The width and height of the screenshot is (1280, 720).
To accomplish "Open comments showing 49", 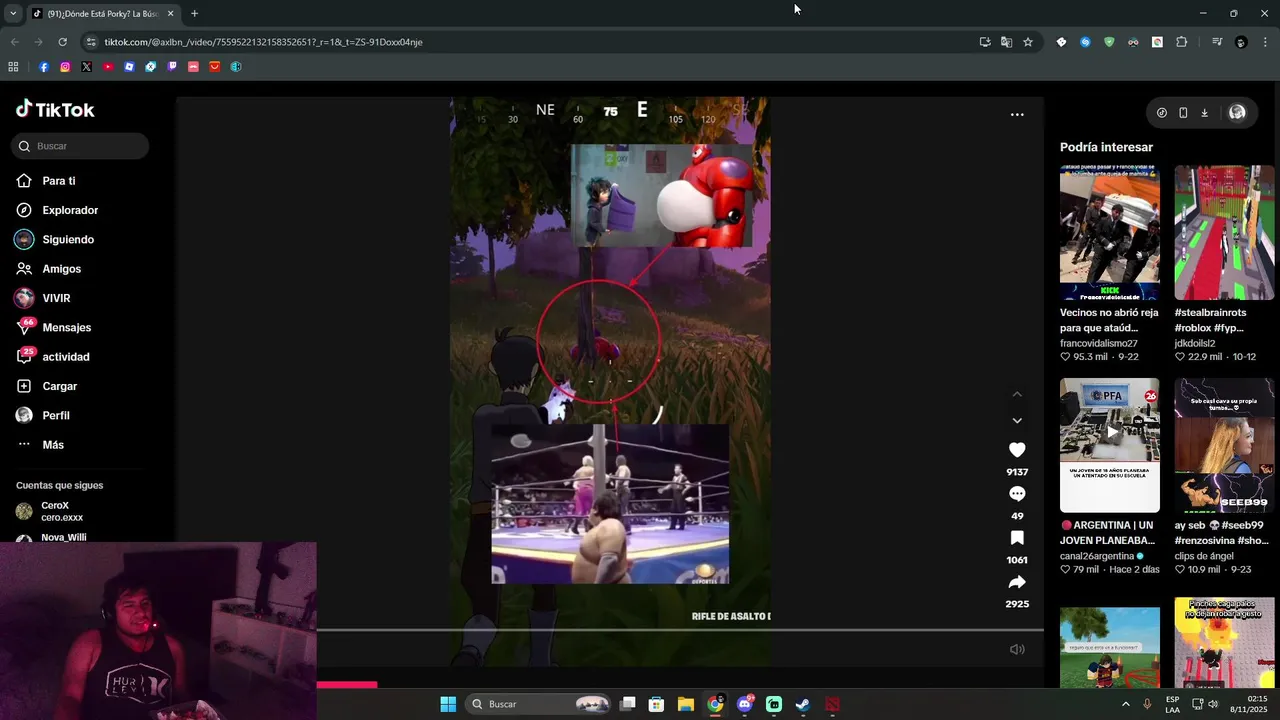I will tap(1017, 494).
